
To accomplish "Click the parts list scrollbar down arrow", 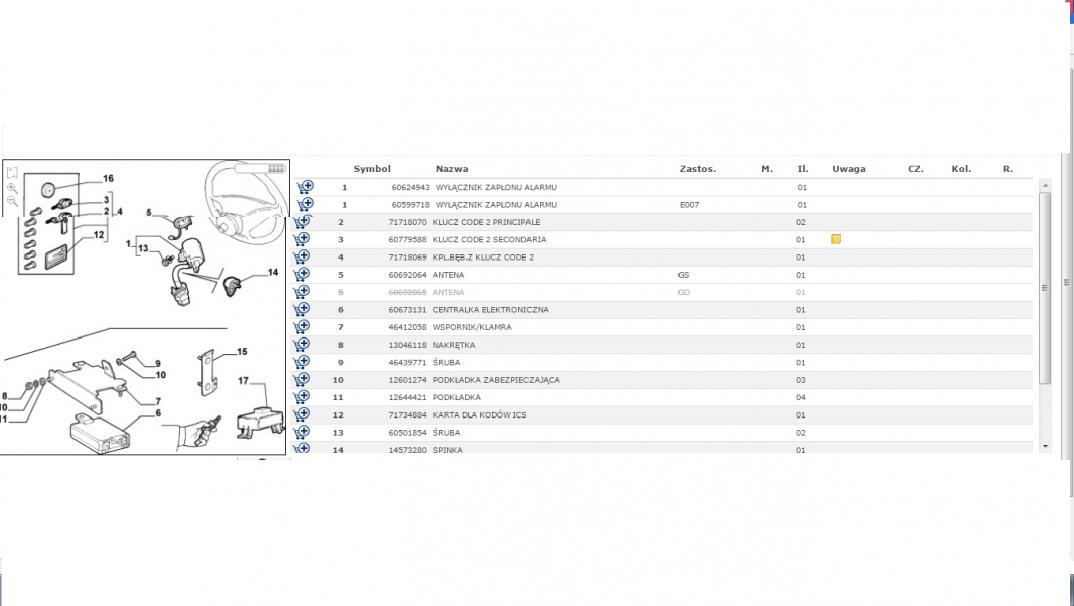I will (x=1045, y=446).
